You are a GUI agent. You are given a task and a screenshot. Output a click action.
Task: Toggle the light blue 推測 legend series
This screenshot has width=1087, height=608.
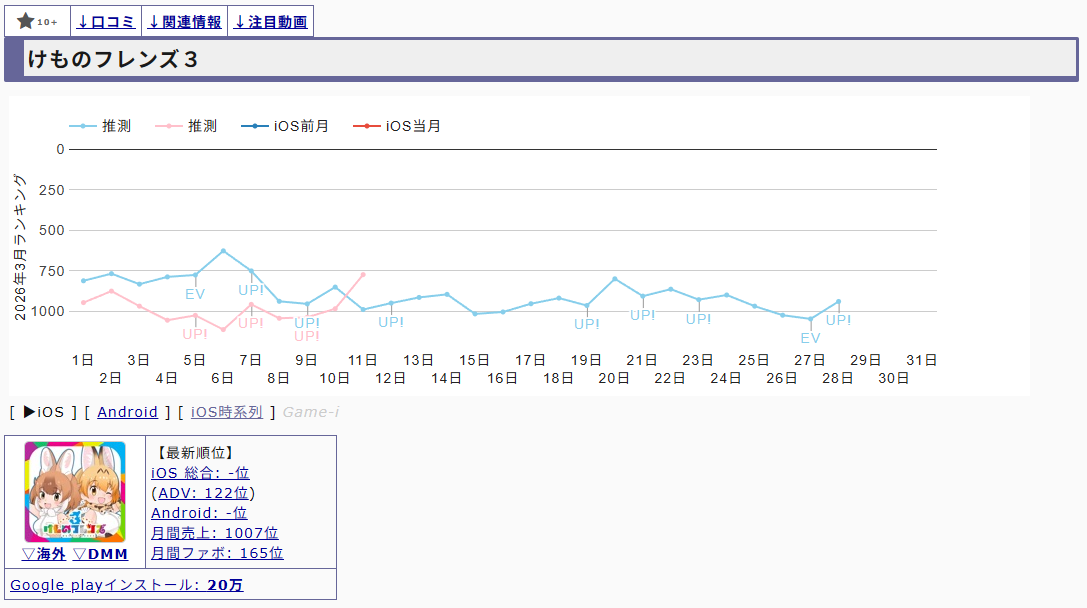click(100, 126)
